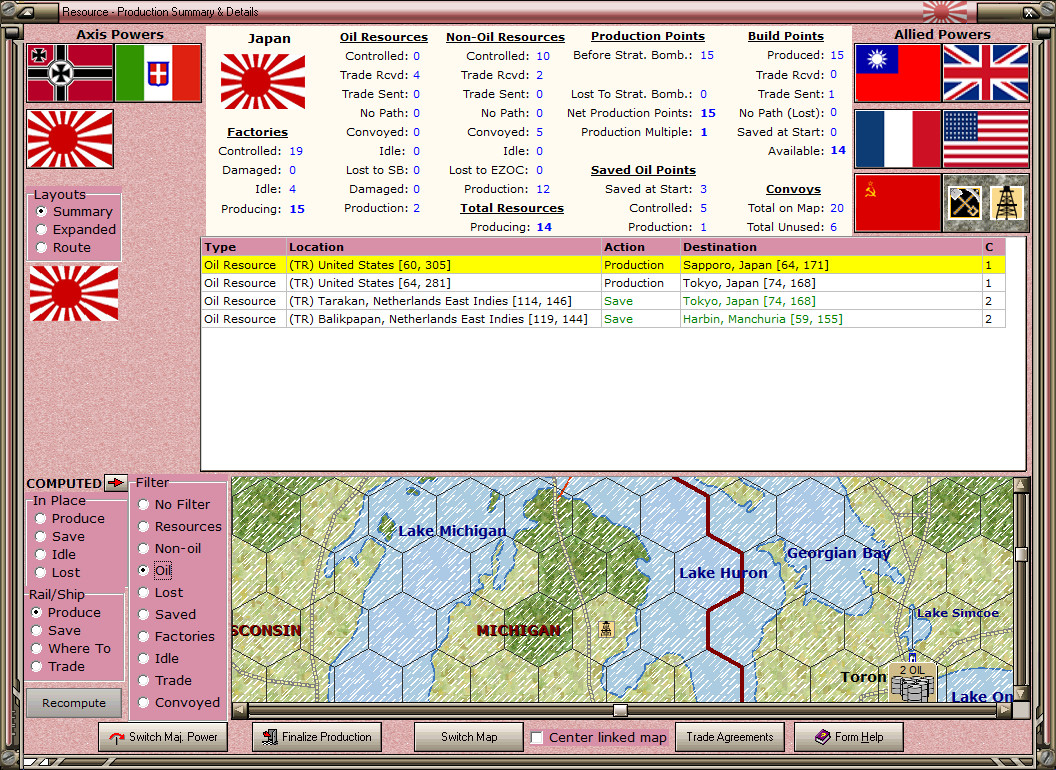Click the red arrow next to COMPUTED

[114, 483]
